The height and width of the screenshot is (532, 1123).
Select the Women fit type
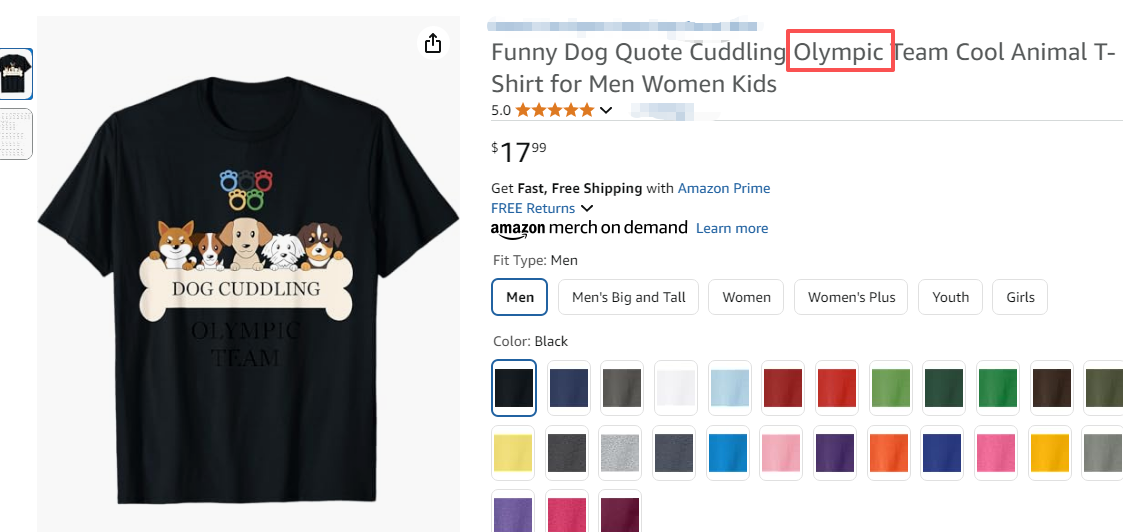tap(747, 297)
